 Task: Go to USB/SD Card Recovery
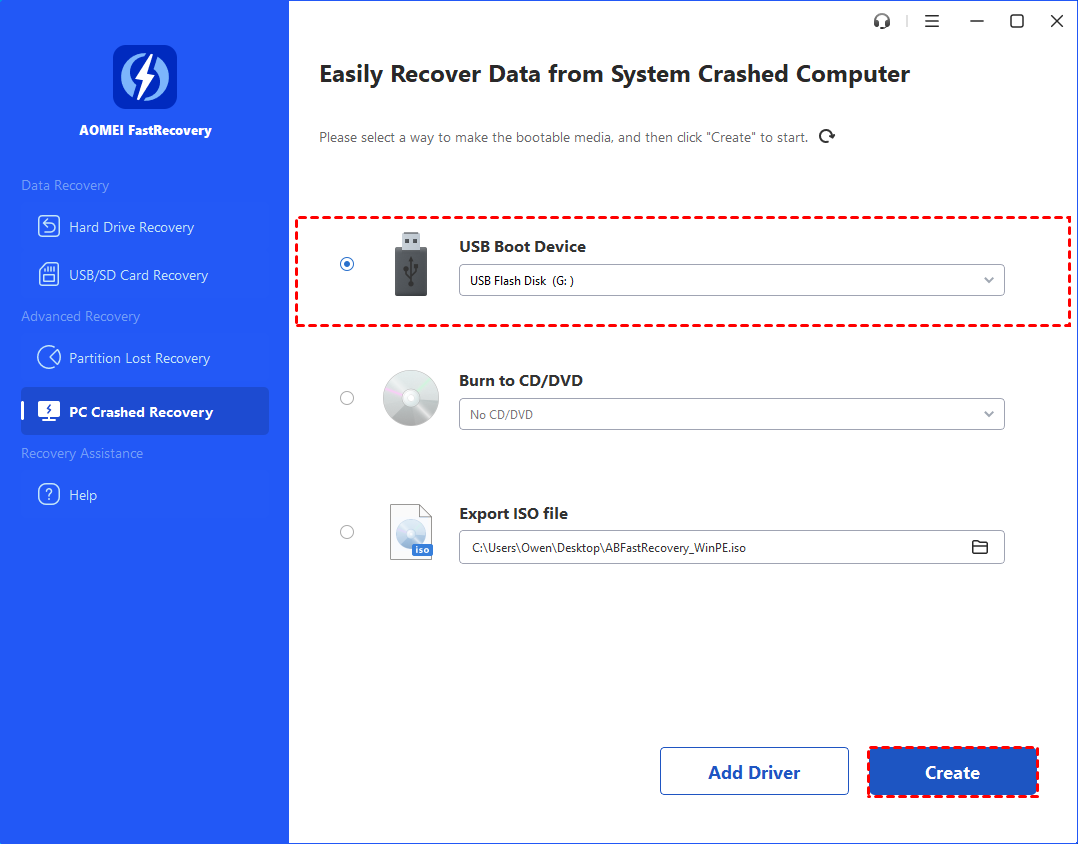(138, 275)
